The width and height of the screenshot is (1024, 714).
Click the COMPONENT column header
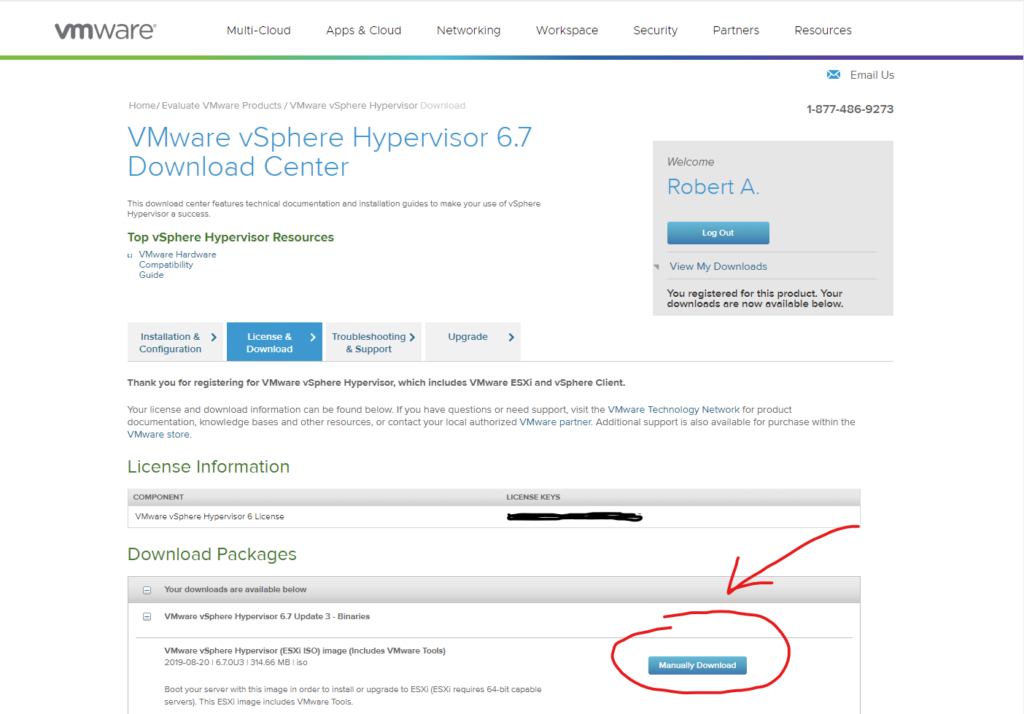pyautogui.click(x=158, y=497)
